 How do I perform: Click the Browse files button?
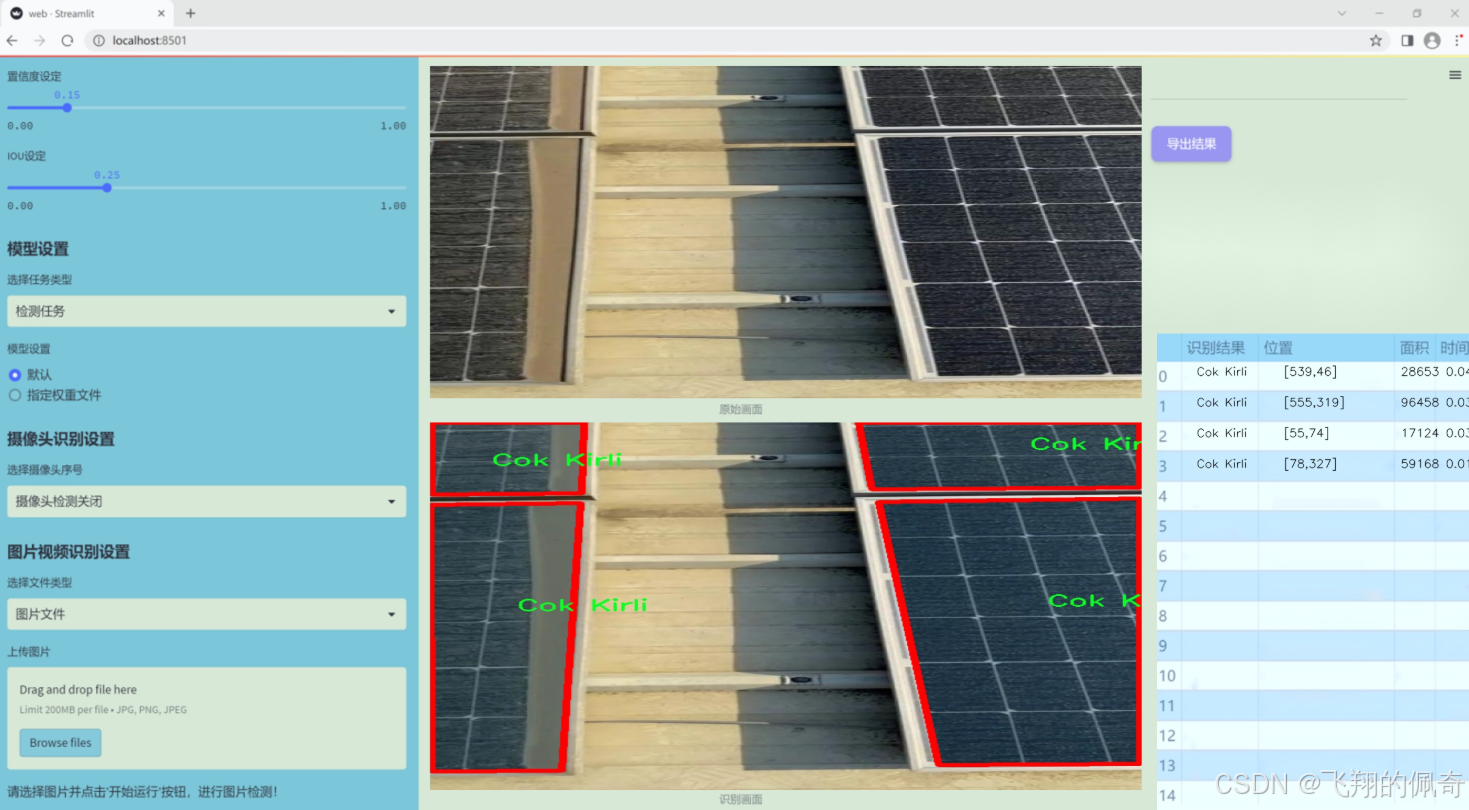[60, 743]
